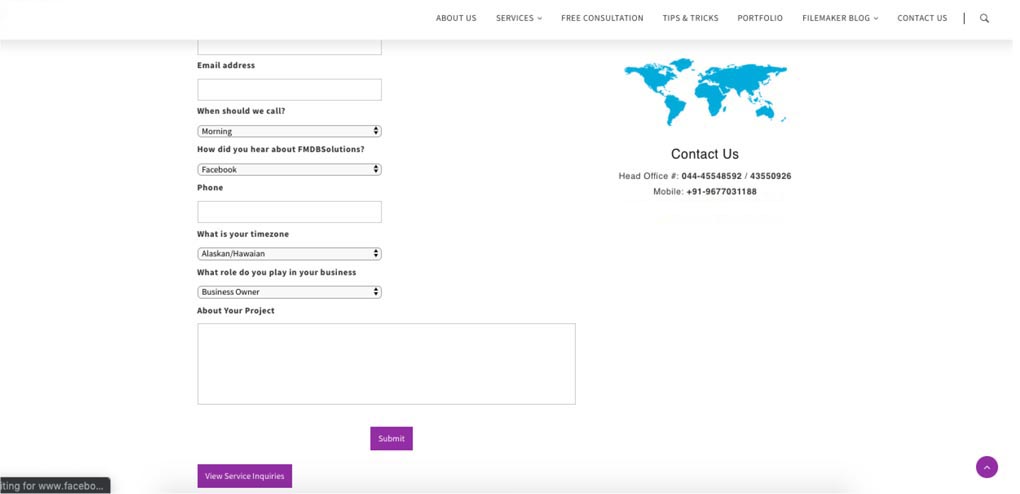Open the search magnifier icon in header
The image size is (1020, 494).
tap(984, 18)
